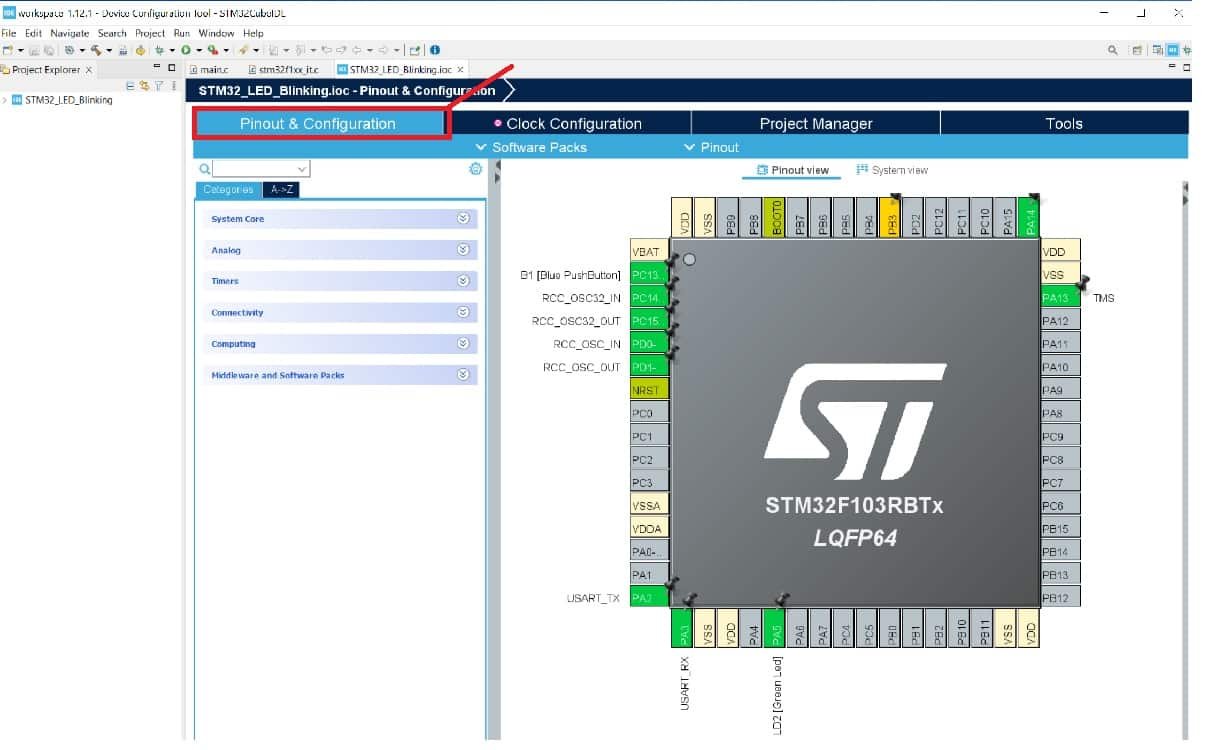Click the breadcrumb STM32_LED_Blinking.ioc - Pinout & Configuration
The height and width of the screenshot is (750, 1206).
[347, 91]
